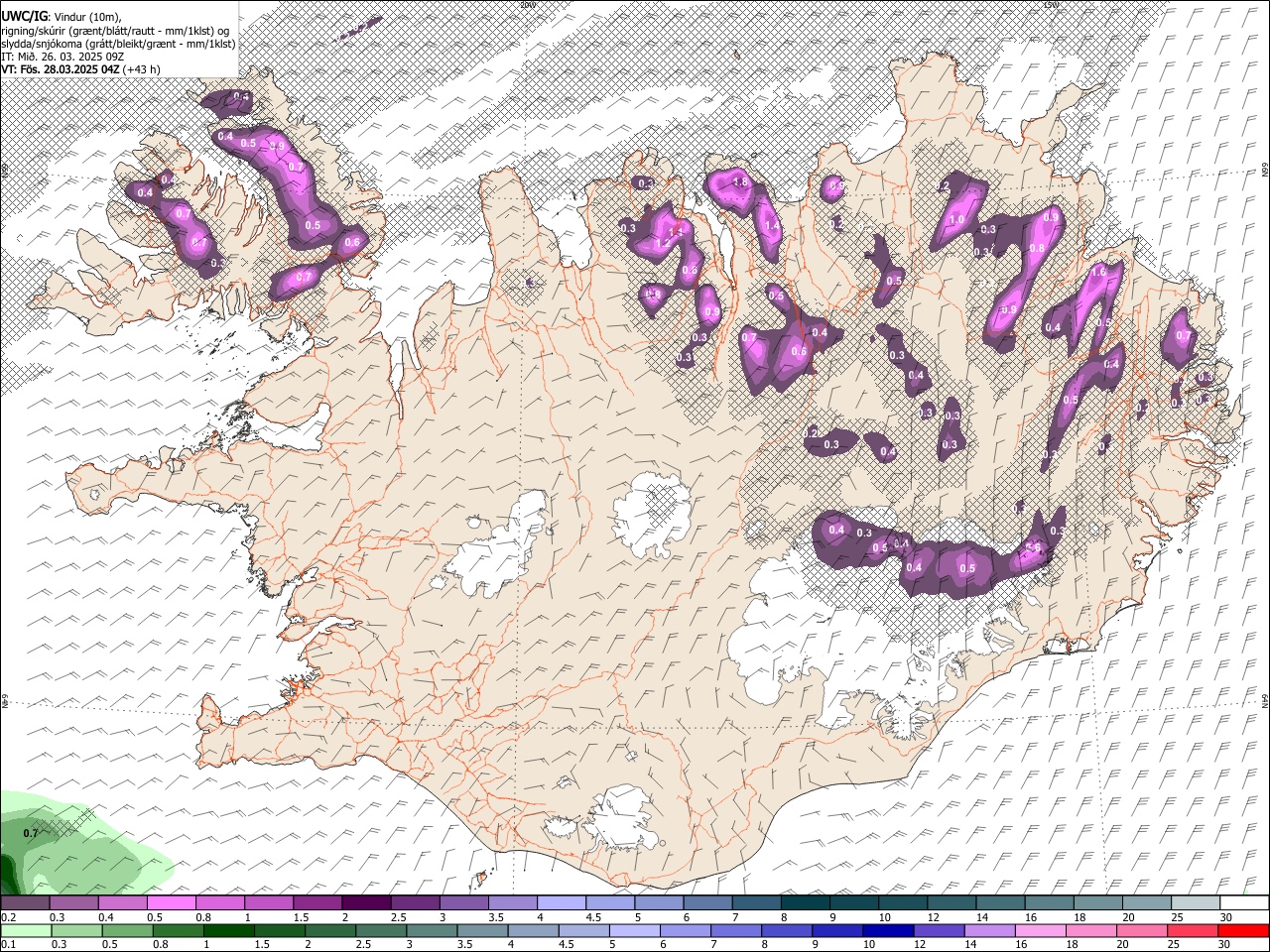
Task: Click the 15W longitude label
Action: pyautogui.click(x=1051, y=5)
